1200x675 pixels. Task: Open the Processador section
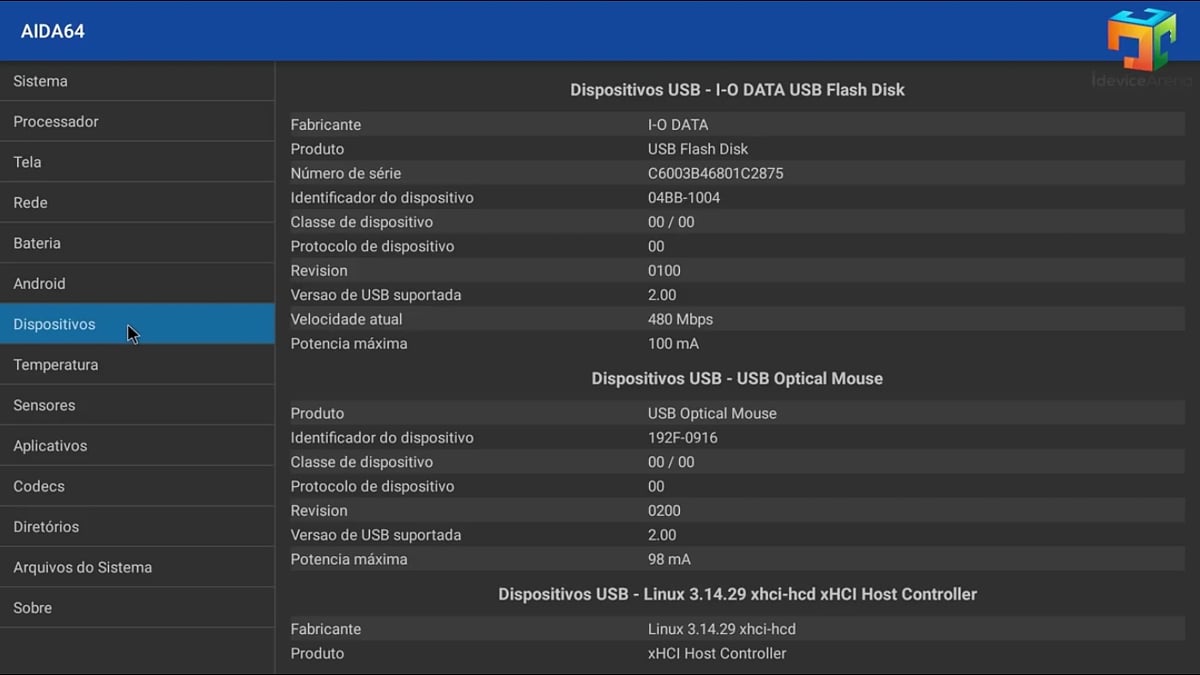[x=137, y=121]
